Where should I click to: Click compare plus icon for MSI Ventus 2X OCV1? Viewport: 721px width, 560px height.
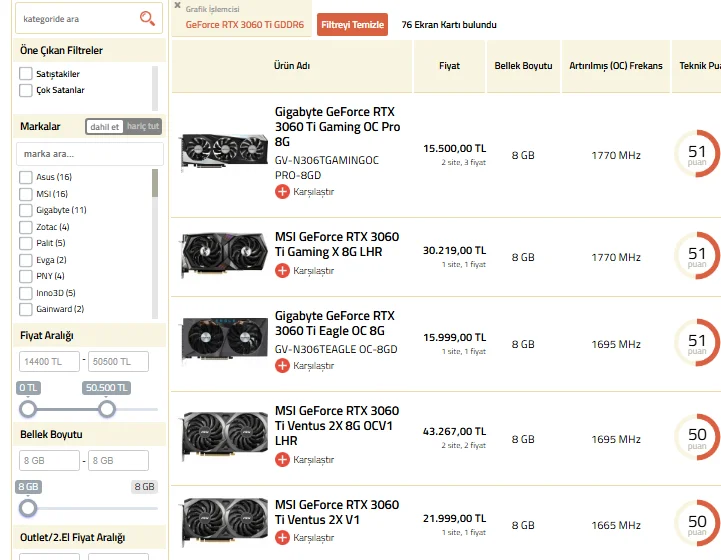282,459
